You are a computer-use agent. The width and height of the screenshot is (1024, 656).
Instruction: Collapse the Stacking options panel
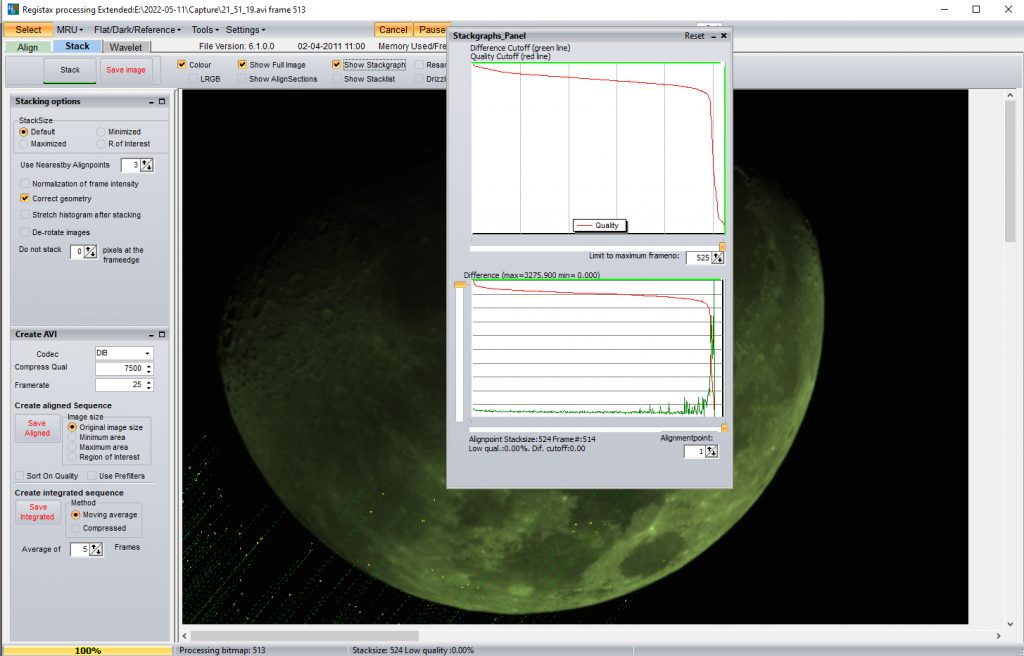pos(150,102)
